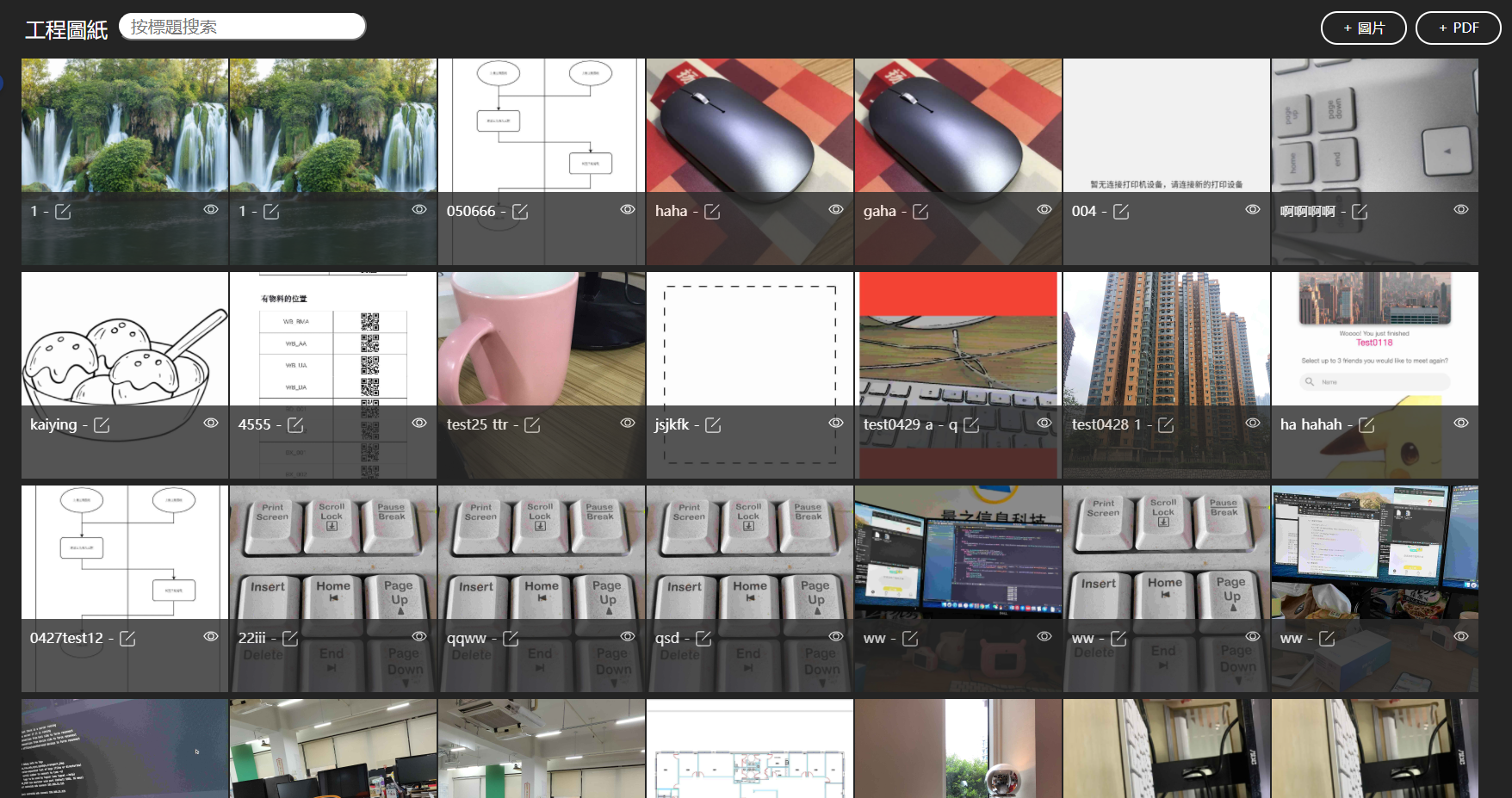The image size is (1512, 798).
Task: Click the edit pencil beside 啊啊啊啊
Action: (1360, 211)
